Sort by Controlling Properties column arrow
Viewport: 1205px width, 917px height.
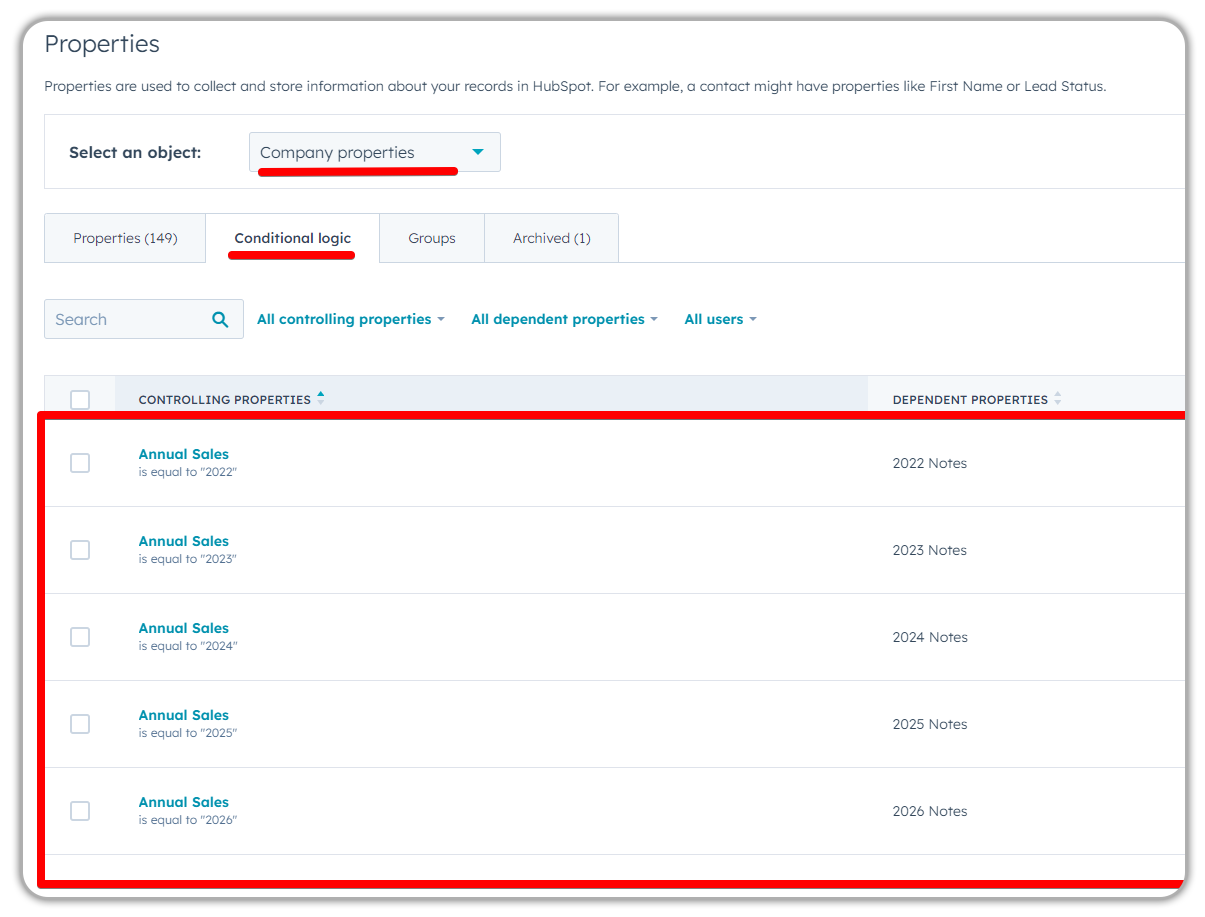(320, 398)
